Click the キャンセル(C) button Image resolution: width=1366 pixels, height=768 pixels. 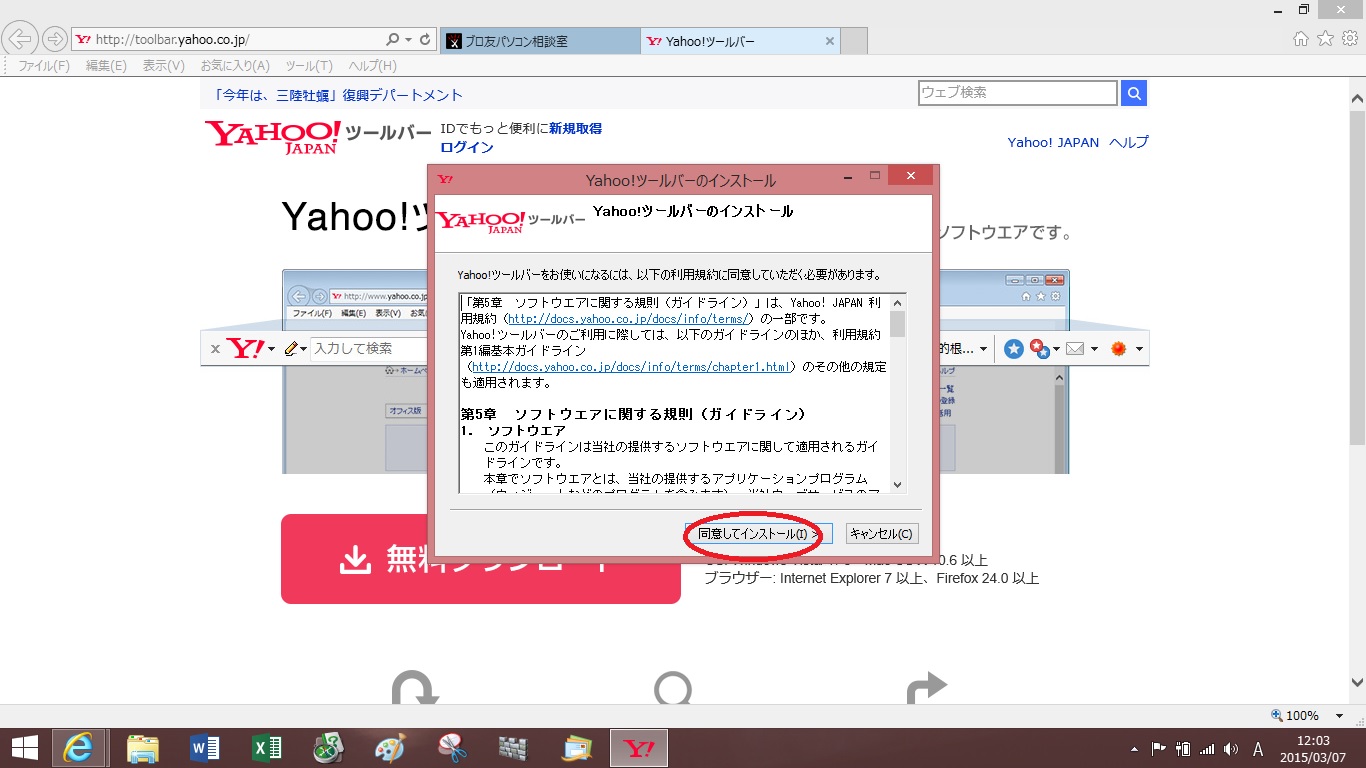tap(881, 534)
